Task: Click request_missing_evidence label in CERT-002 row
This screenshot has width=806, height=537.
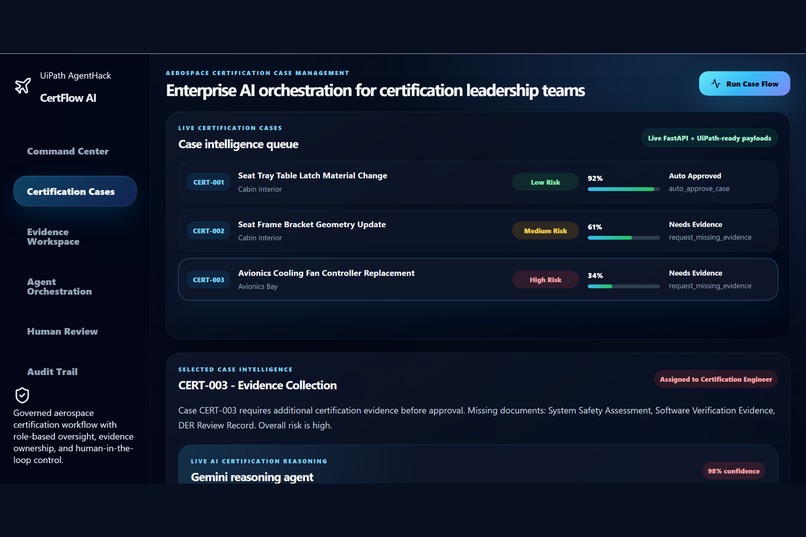Action: coord(710,237)
